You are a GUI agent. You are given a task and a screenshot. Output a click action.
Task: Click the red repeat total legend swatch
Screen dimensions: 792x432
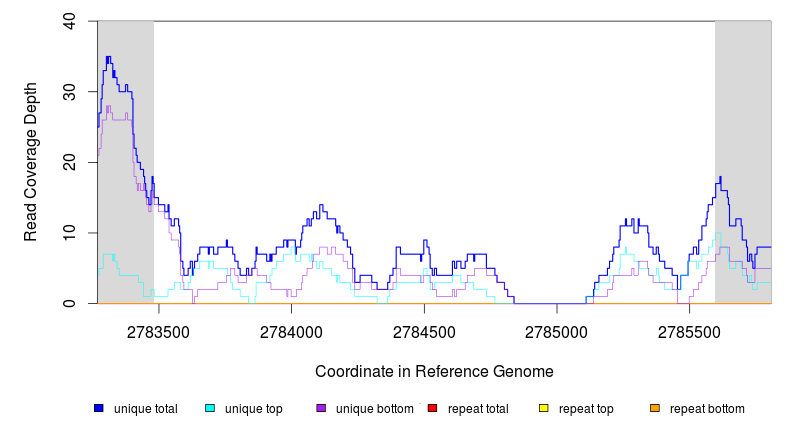point(432,409)
